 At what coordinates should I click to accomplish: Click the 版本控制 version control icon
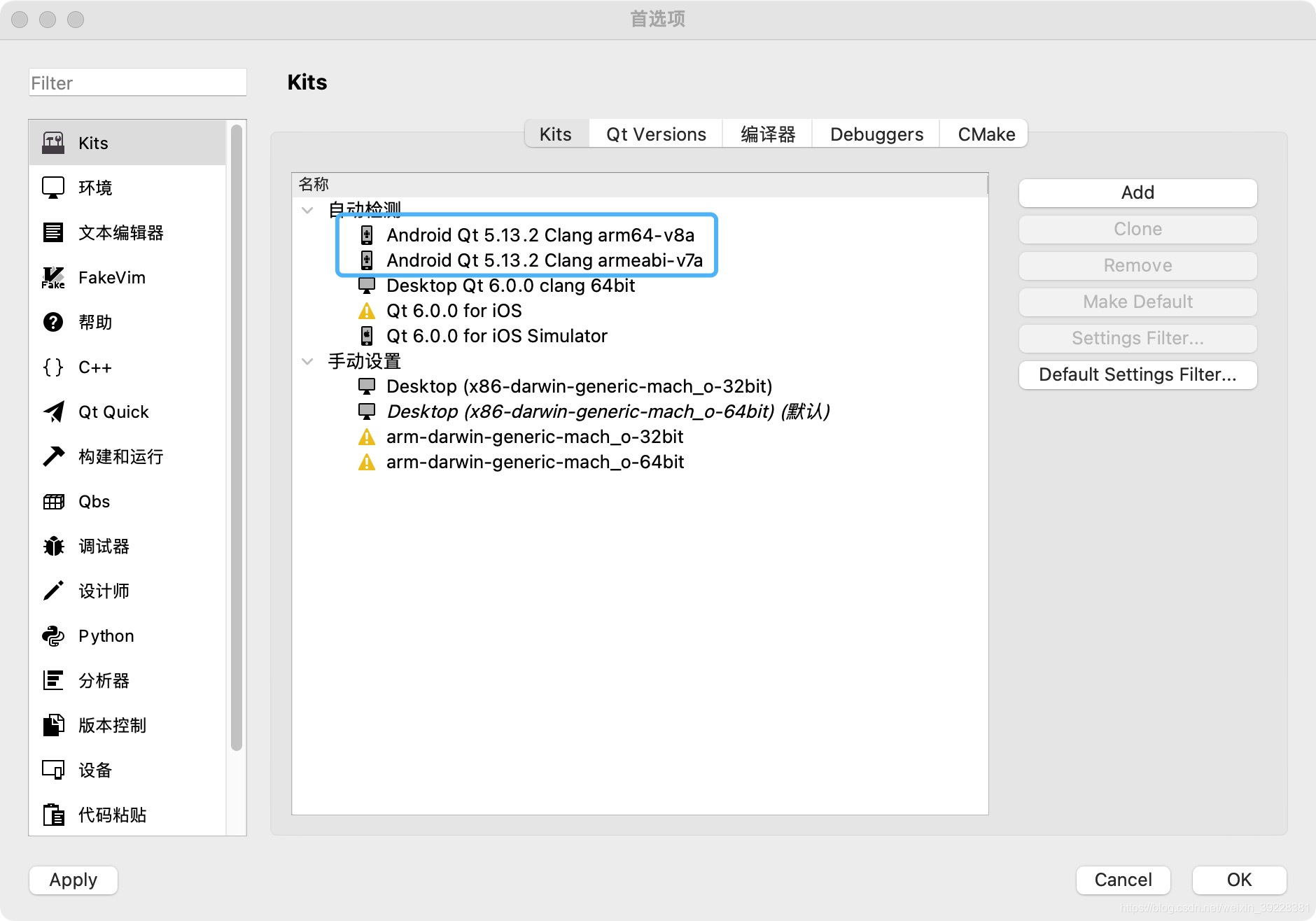[53, 725]
